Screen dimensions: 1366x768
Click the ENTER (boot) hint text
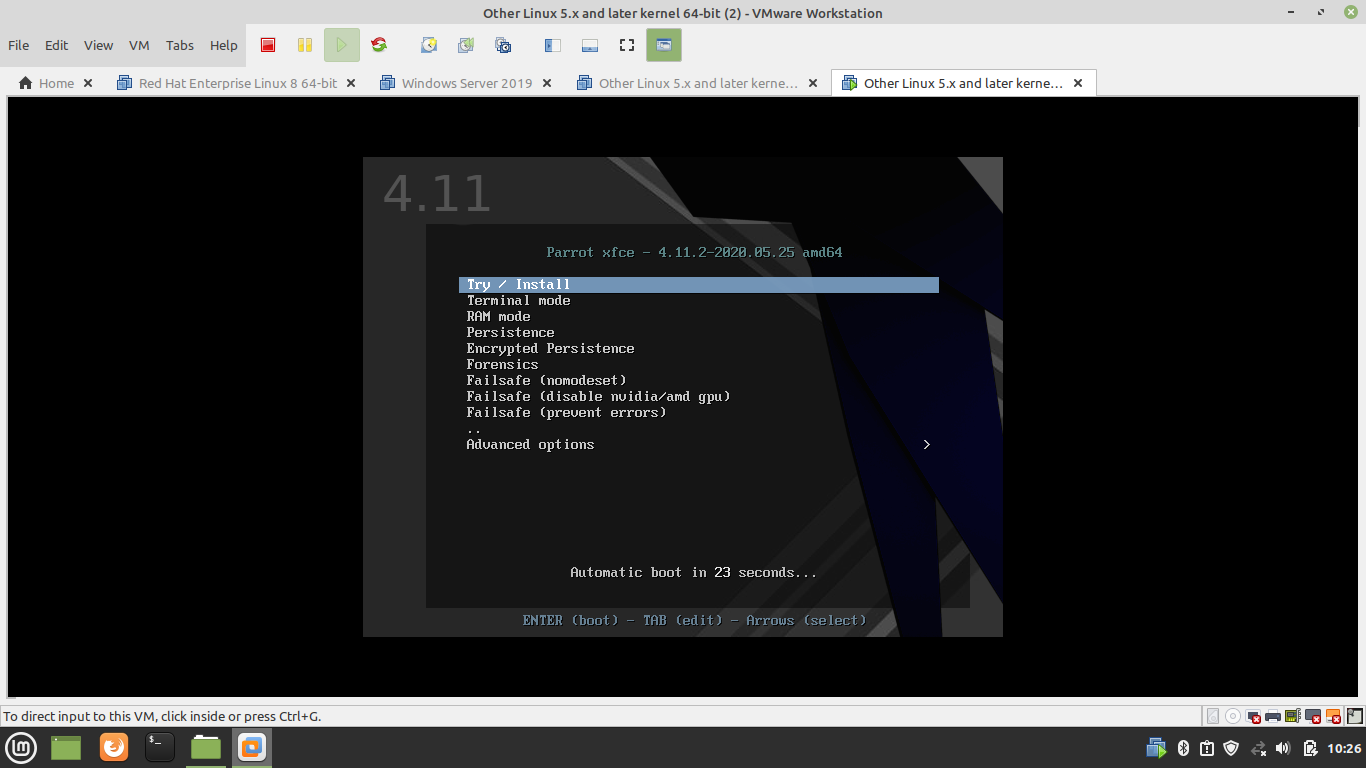(571, 621)
